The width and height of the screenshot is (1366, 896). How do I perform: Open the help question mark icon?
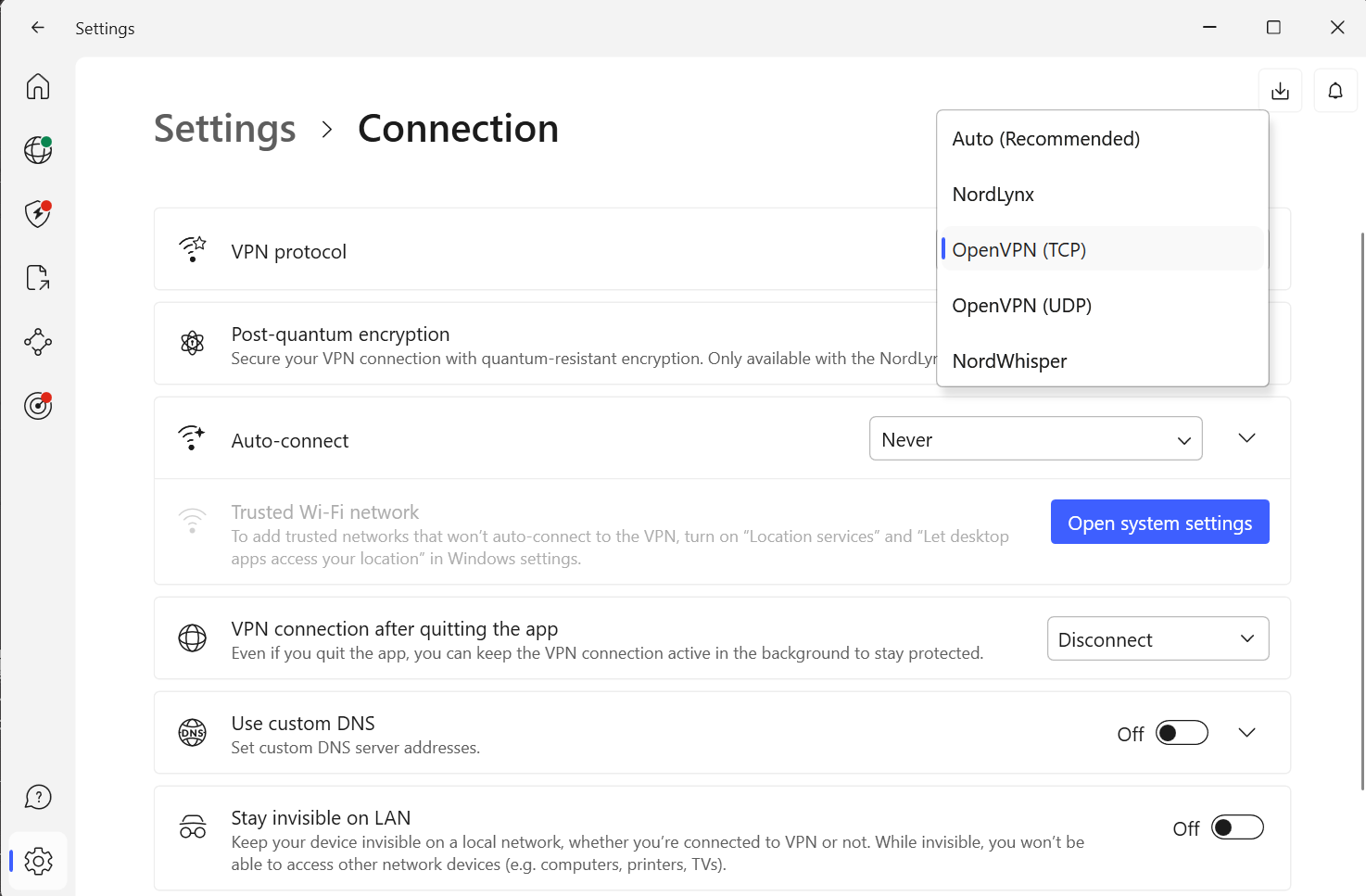click(x=38, y=797)
